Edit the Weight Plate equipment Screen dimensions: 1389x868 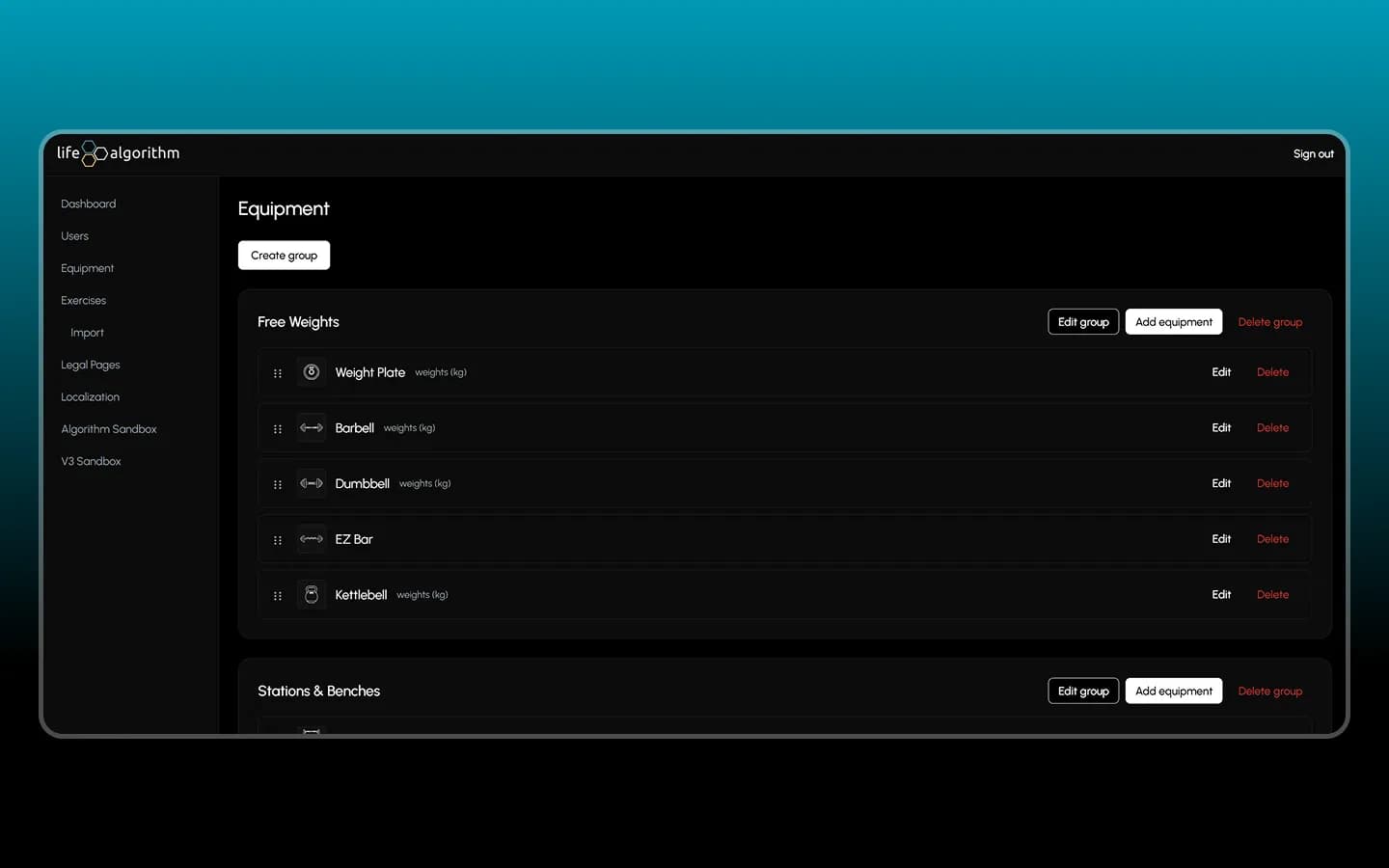click(x=1221, y=372)
